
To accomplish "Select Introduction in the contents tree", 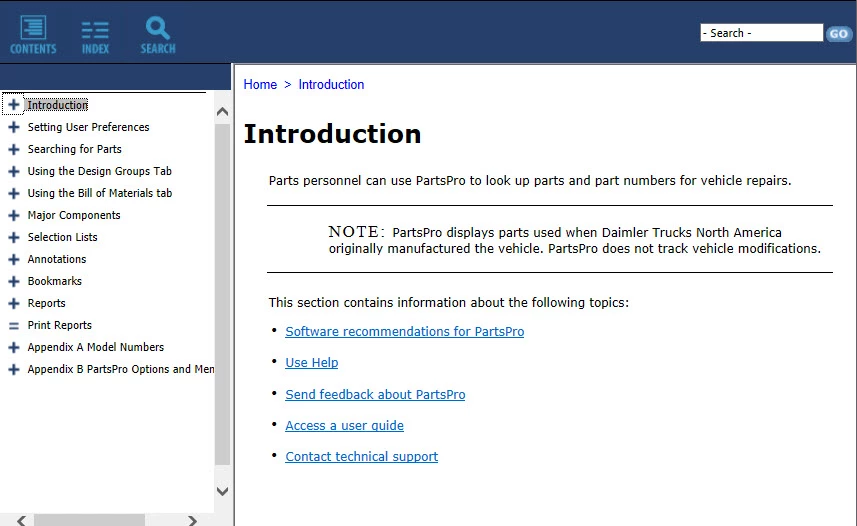I will (57, 104).
